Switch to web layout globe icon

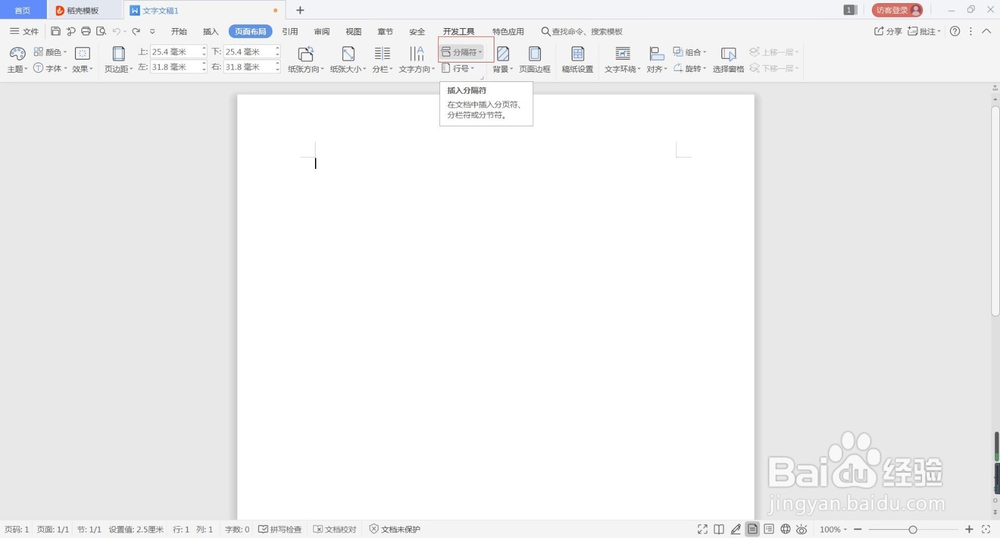pos(786,529)
